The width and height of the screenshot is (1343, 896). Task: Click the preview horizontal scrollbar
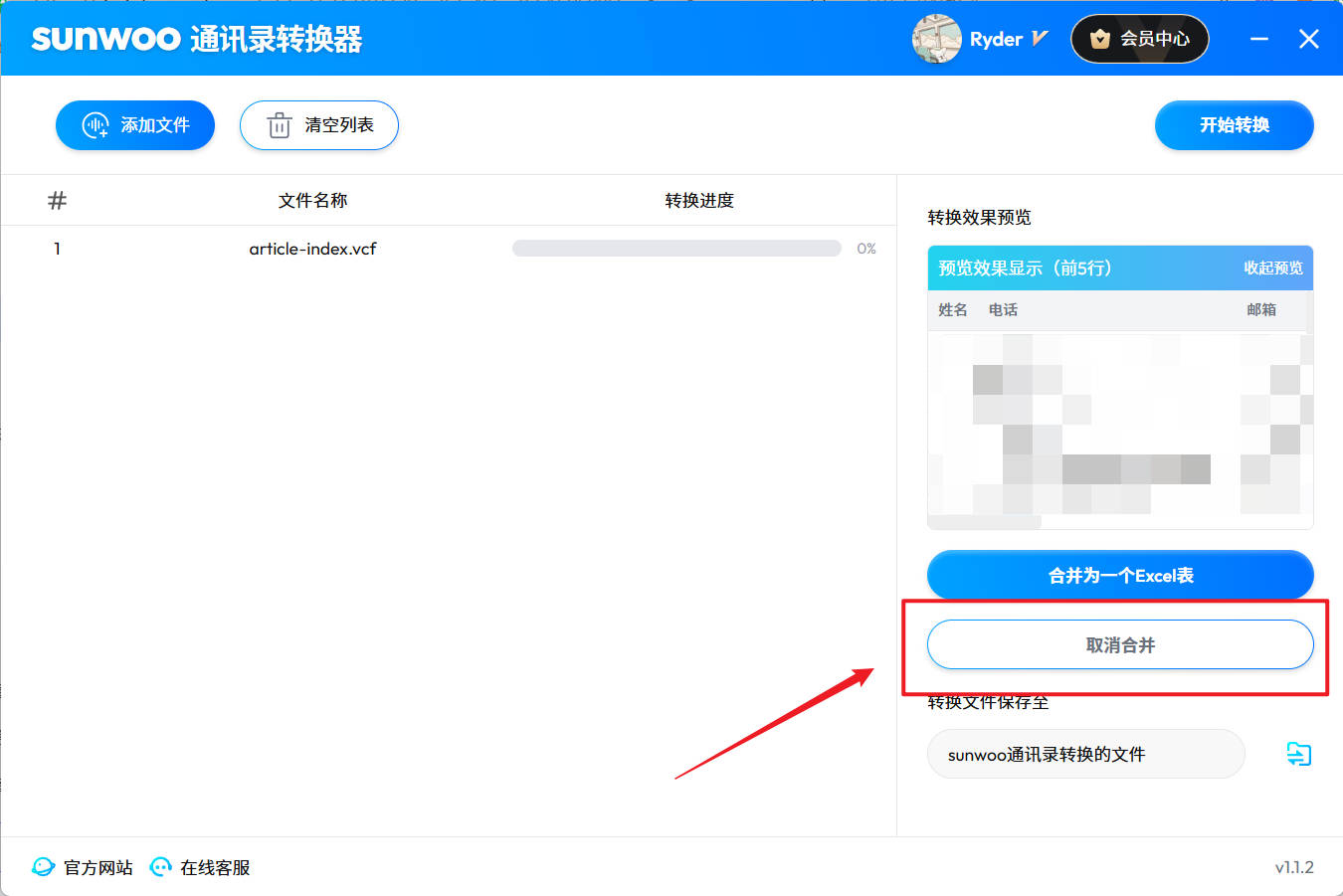point(985,522)
